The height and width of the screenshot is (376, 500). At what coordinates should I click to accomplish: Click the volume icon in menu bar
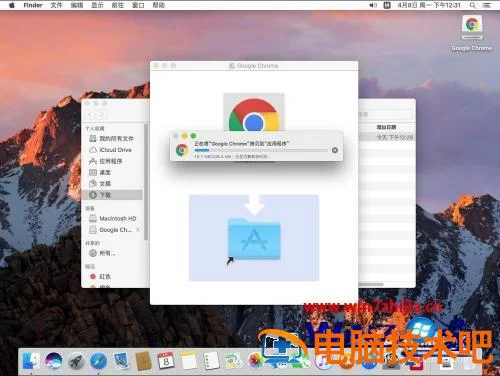[373, 5]
